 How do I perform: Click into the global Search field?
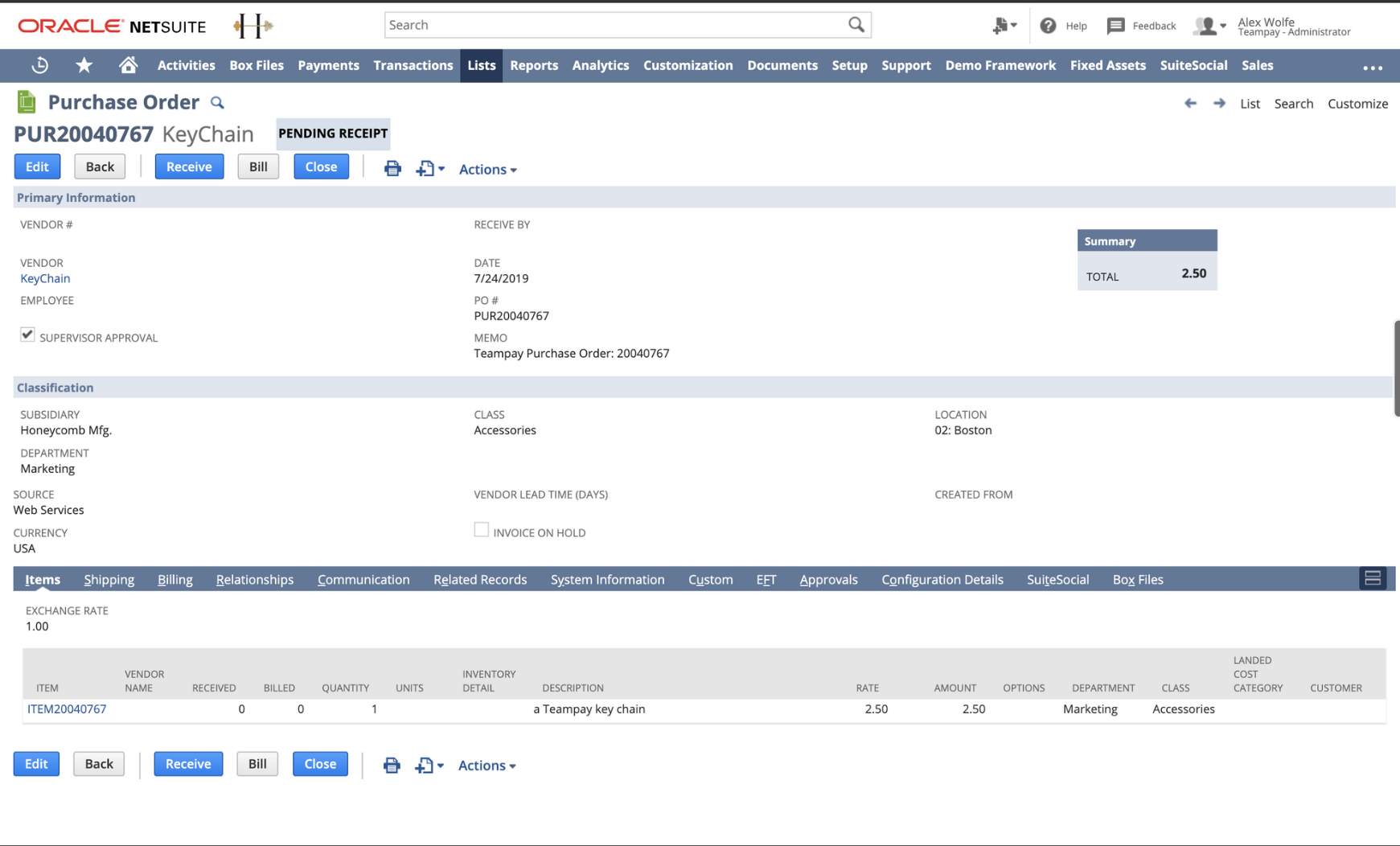pyautogui.click(x=616, y=25)
